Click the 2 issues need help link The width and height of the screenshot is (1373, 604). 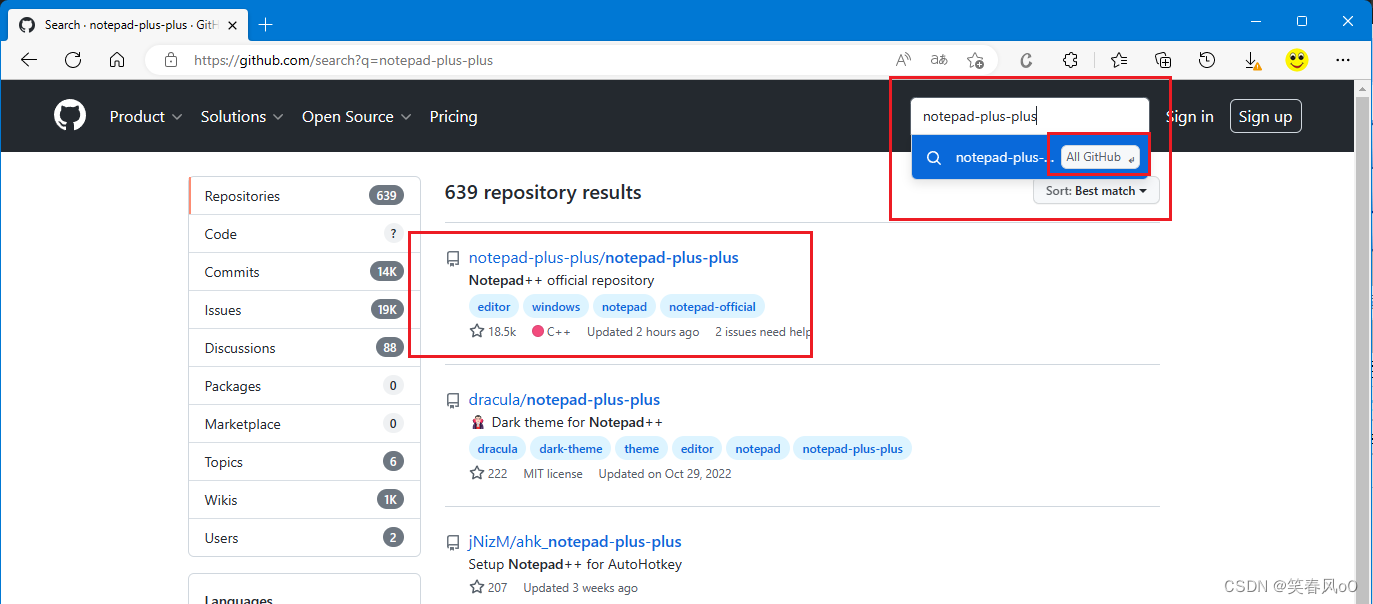coord(763,332)
